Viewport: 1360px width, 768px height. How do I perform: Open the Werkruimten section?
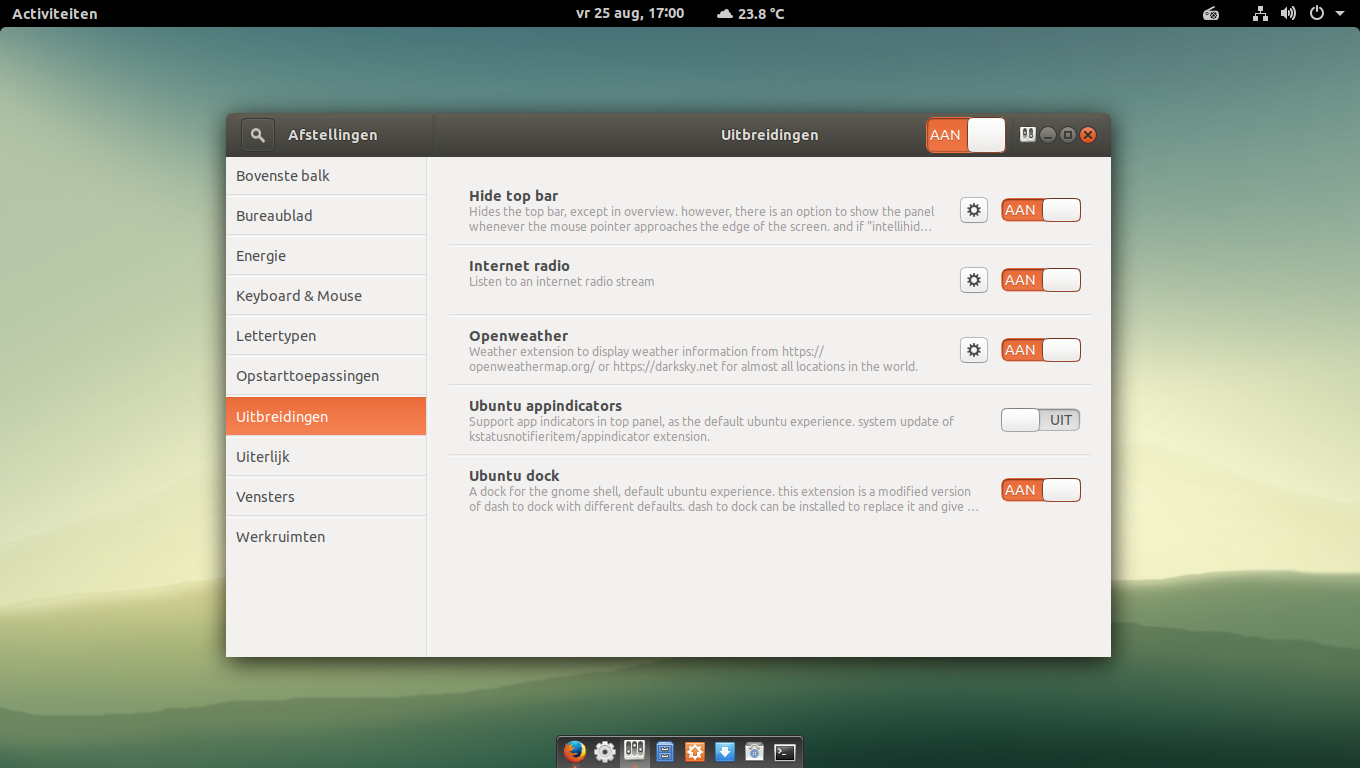point(326,536)
